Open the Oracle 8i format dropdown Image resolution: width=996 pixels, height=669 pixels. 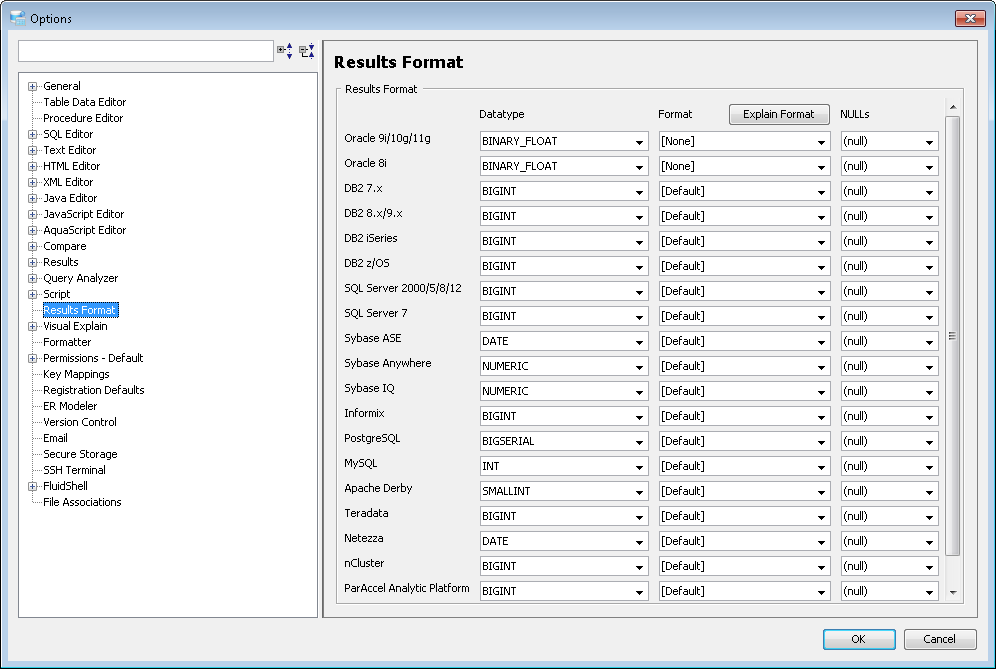click(x=744, y=166)
